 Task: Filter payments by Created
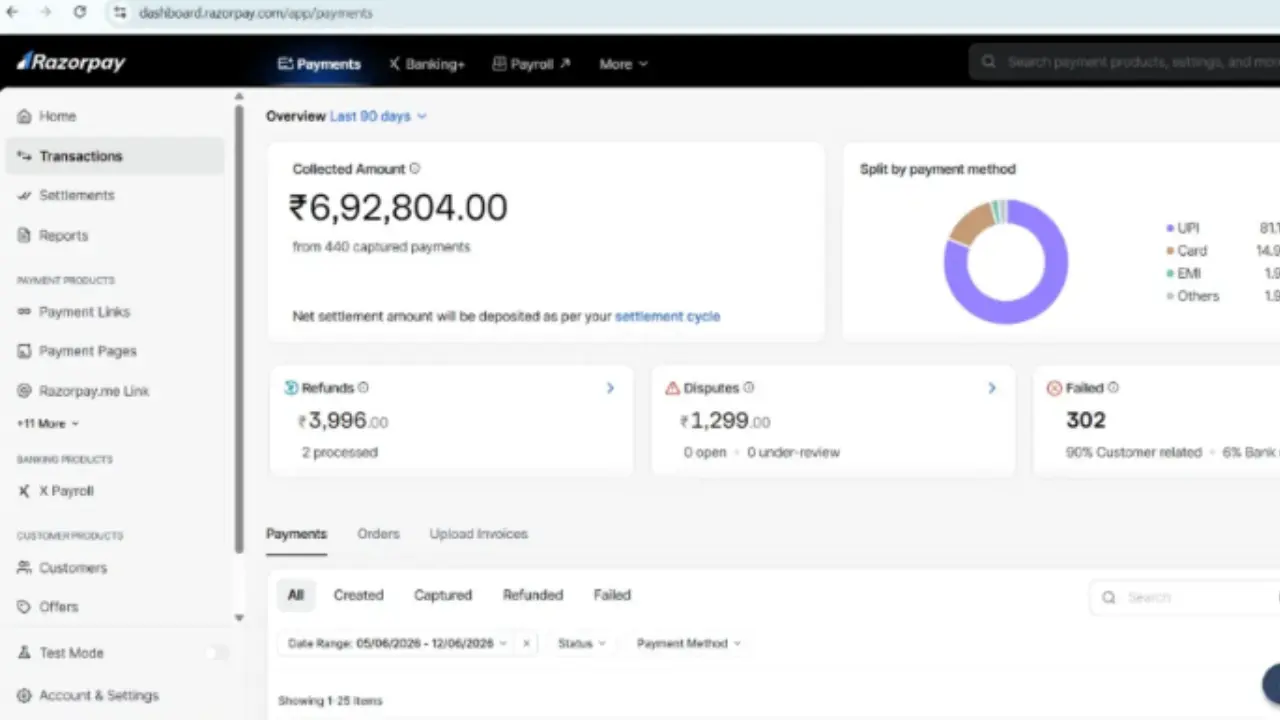358,595
